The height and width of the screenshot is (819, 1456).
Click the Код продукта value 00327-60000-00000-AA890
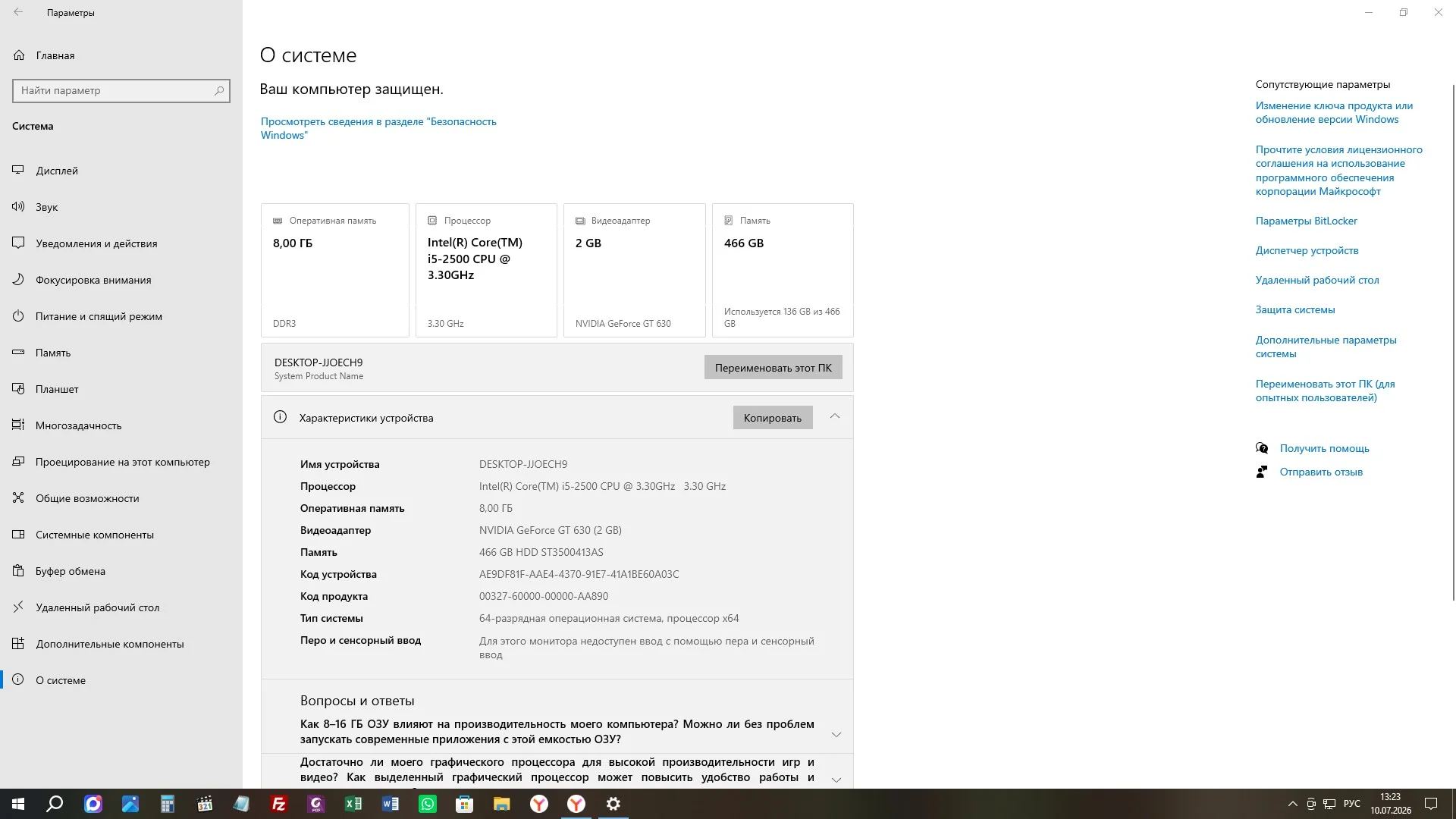pyautogui.click(x=544, y=596)
